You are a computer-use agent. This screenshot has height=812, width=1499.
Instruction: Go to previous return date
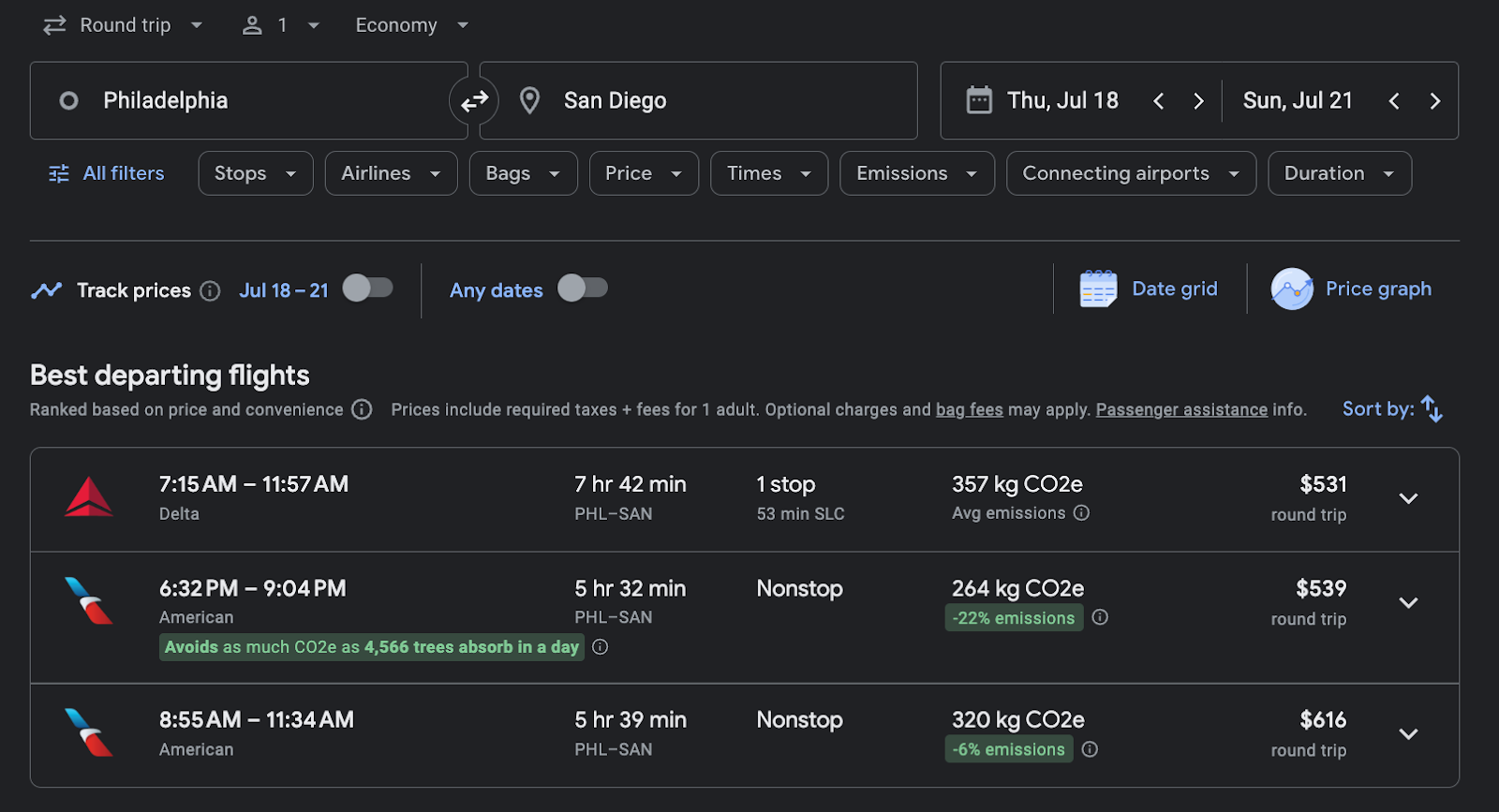[x=1394, y=101]
